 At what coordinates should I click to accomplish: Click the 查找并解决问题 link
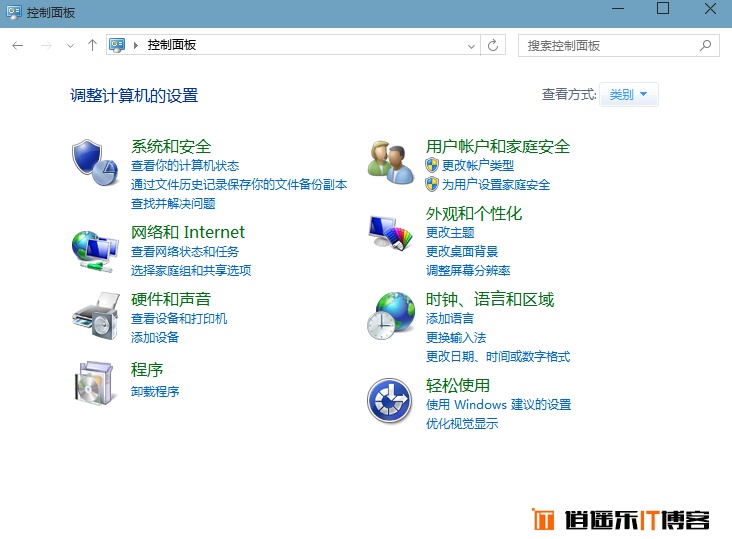tap(173, 203)
